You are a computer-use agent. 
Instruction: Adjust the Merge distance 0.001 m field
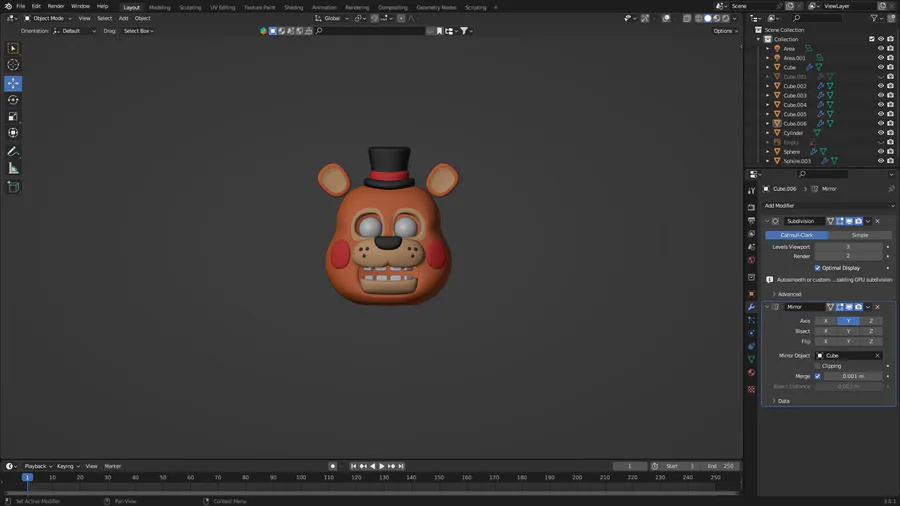pyautogui.click(x=853, y=376)
